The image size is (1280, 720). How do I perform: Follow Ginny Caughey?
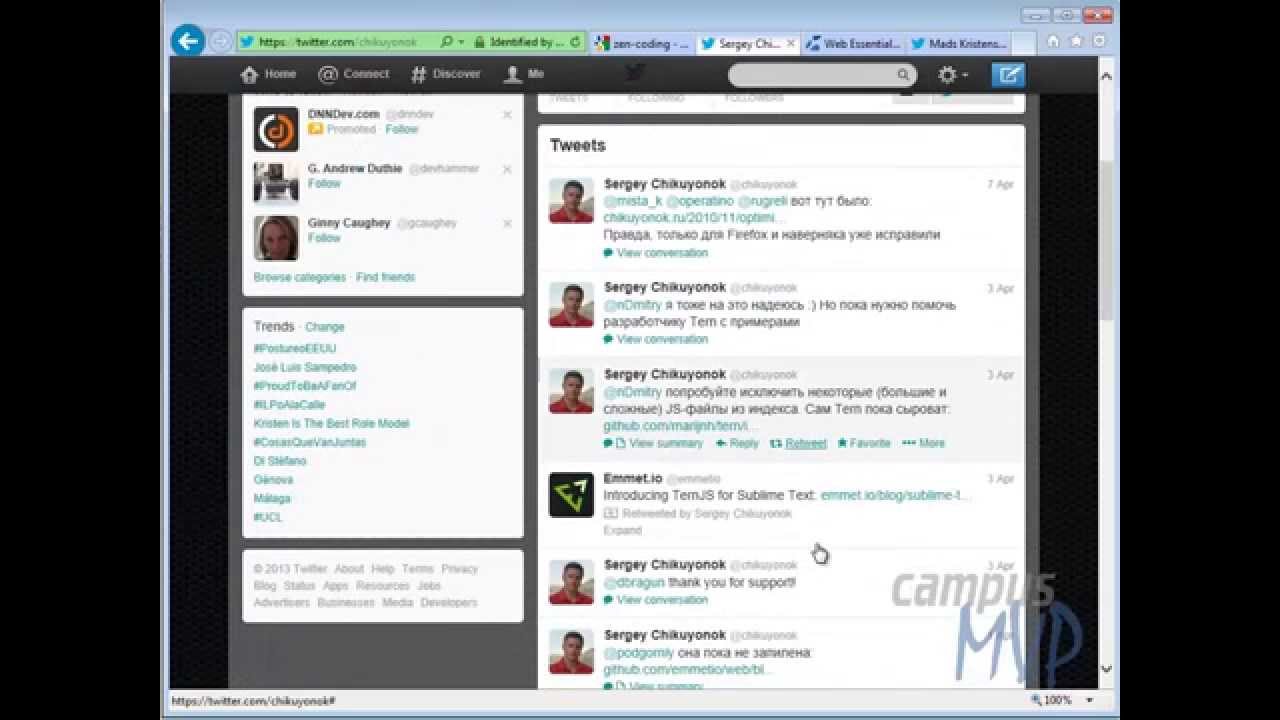324,238
